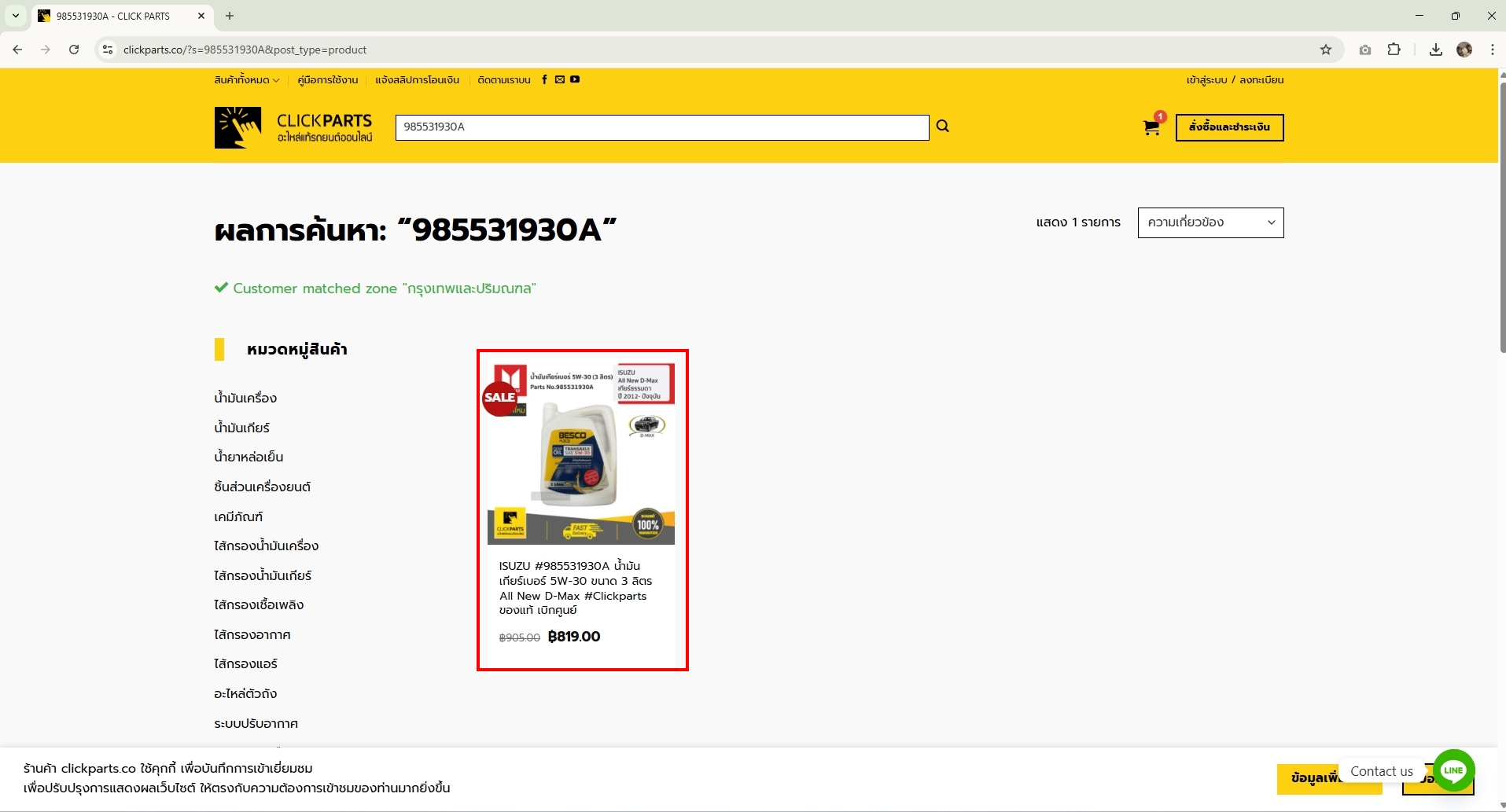Screen dimensions: 1506x812
Task: Select the น้ำมันเครื่อง category
Action: coord(245,398)
